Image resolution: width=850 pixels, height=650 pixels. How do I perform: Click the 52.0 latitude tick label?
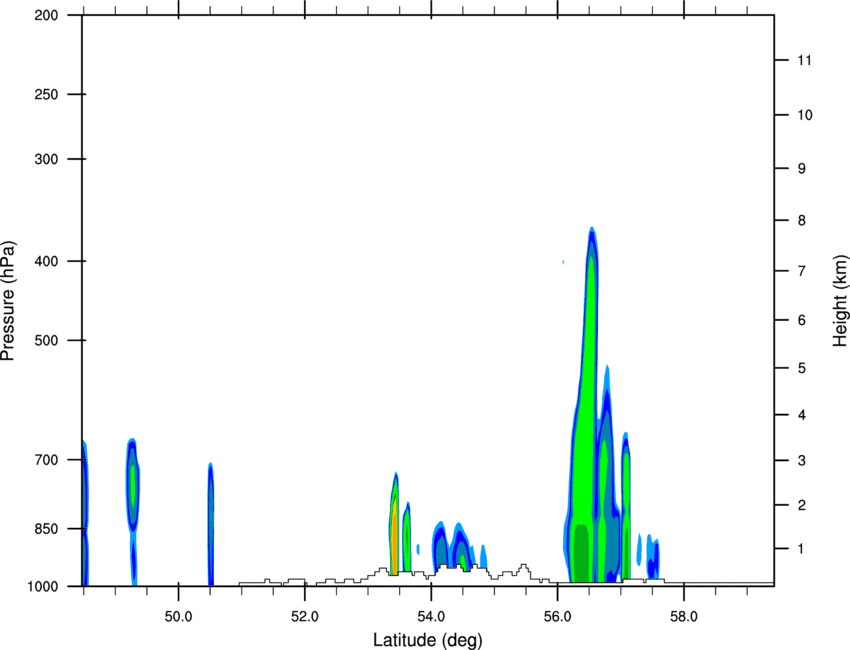click(305, 617)
